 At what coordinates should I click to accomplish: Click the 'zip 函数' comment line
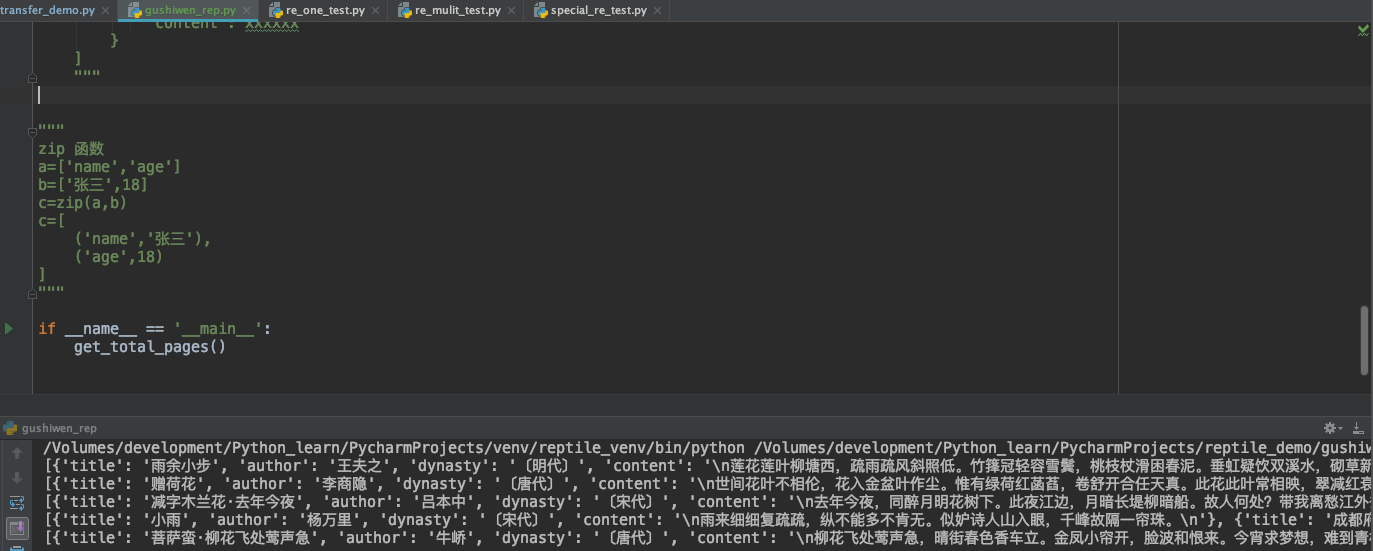(71, 149)
